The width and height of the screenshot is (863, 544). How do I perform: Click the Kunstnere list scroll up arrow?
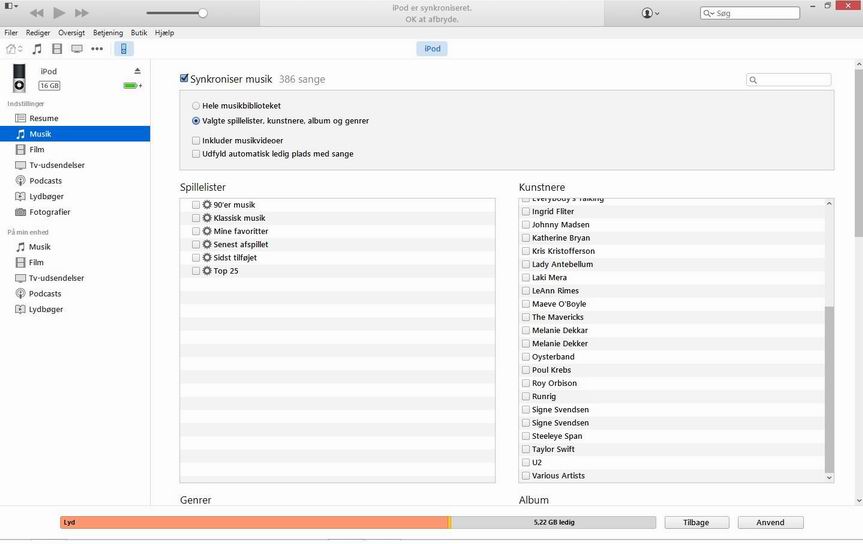pyautogui.click(x=829, y=204)
